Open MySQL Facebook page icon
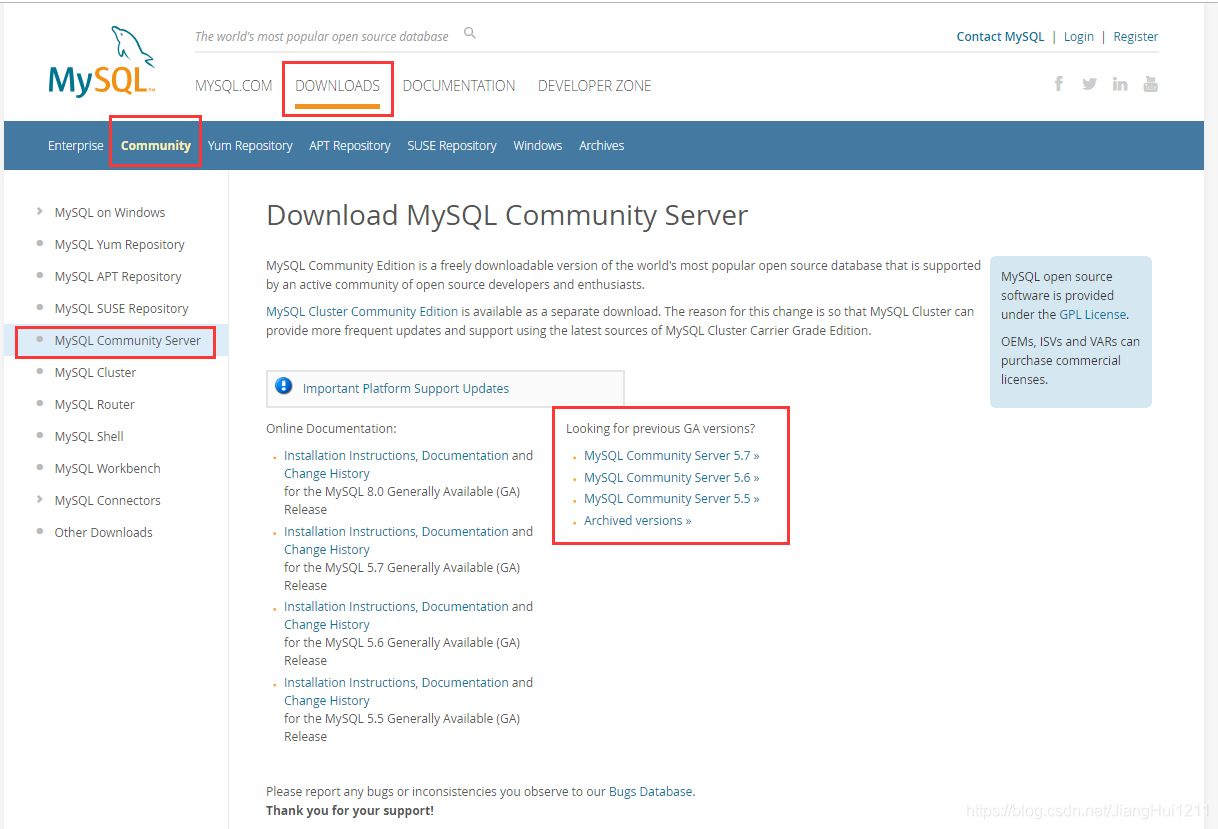The width and height of the screenshot is (1218, 829). 1059,84
